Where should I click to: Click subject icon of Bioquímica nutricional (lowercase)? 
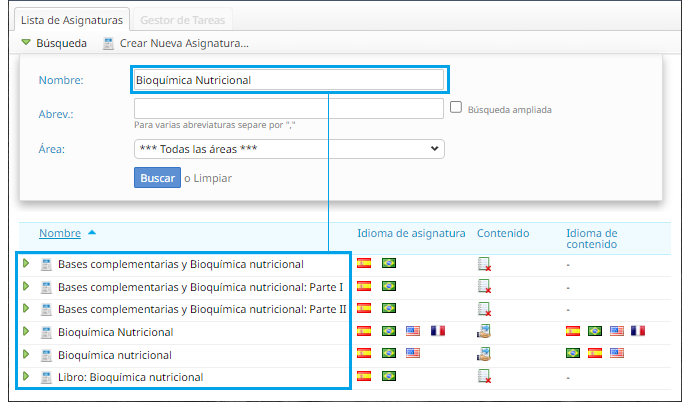pos(46,355)
